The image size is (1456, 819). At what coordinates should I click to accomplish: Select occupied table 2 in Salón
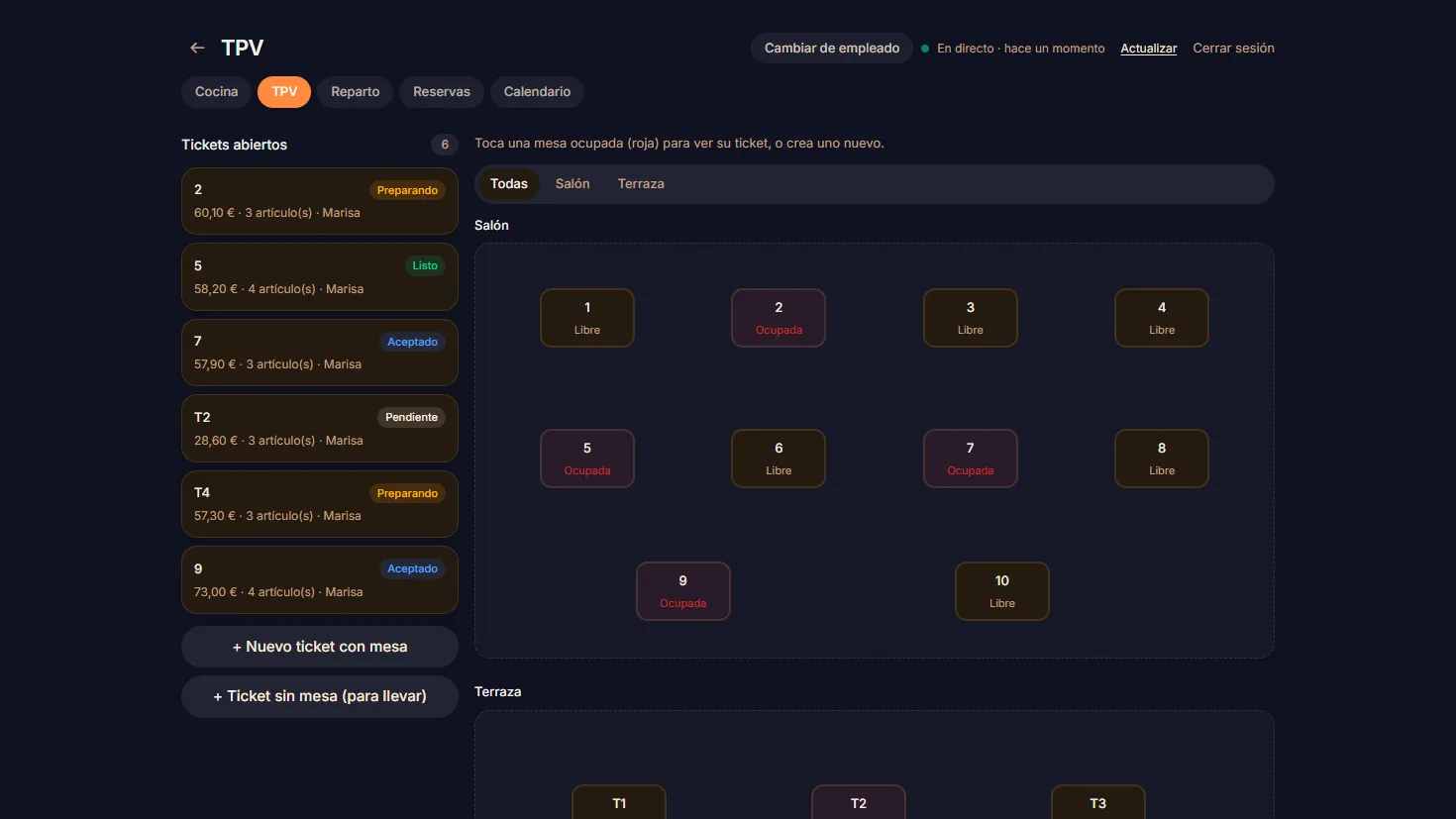(x=779, y=318)
